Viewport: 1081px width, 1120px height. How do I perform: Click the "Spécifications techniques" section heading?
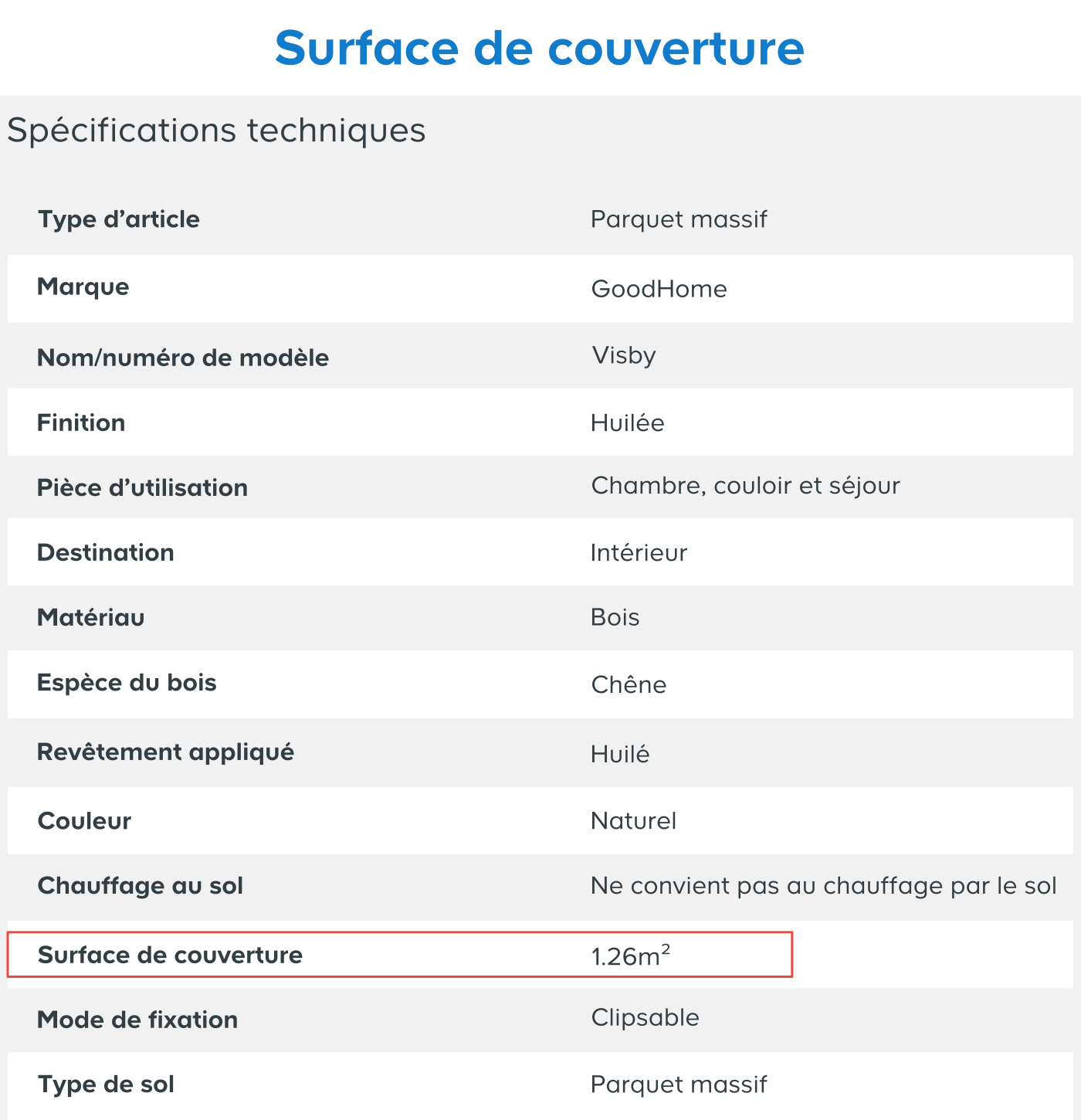216,130
